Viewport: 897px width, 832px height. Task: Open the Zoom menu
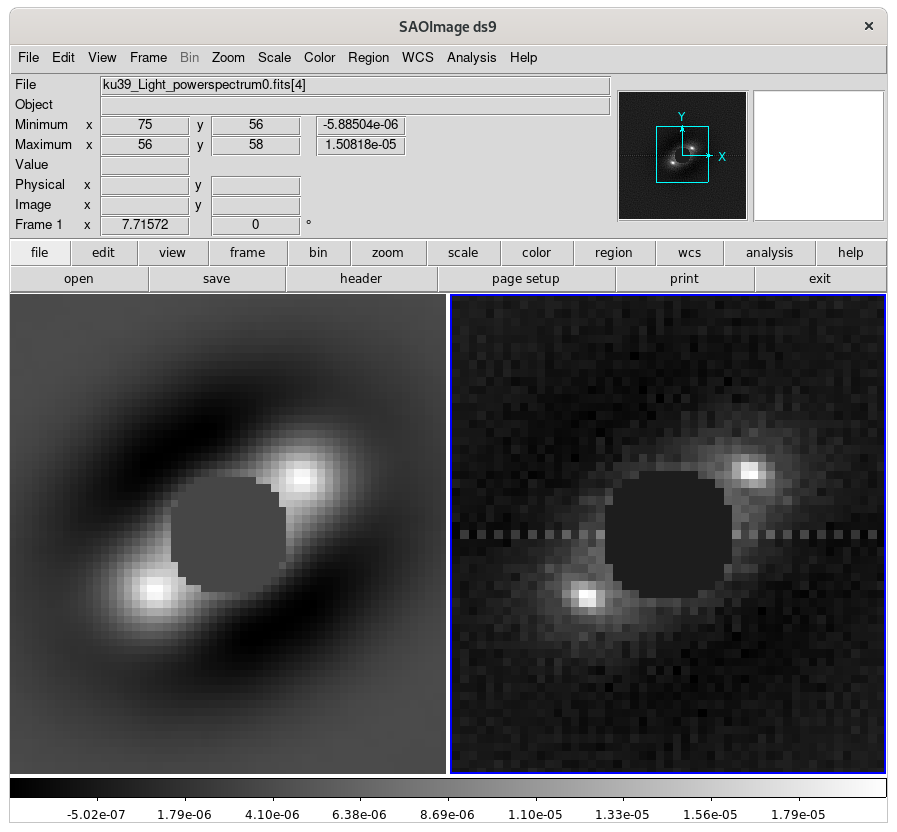pyautogui.click(x=228, y=57)
